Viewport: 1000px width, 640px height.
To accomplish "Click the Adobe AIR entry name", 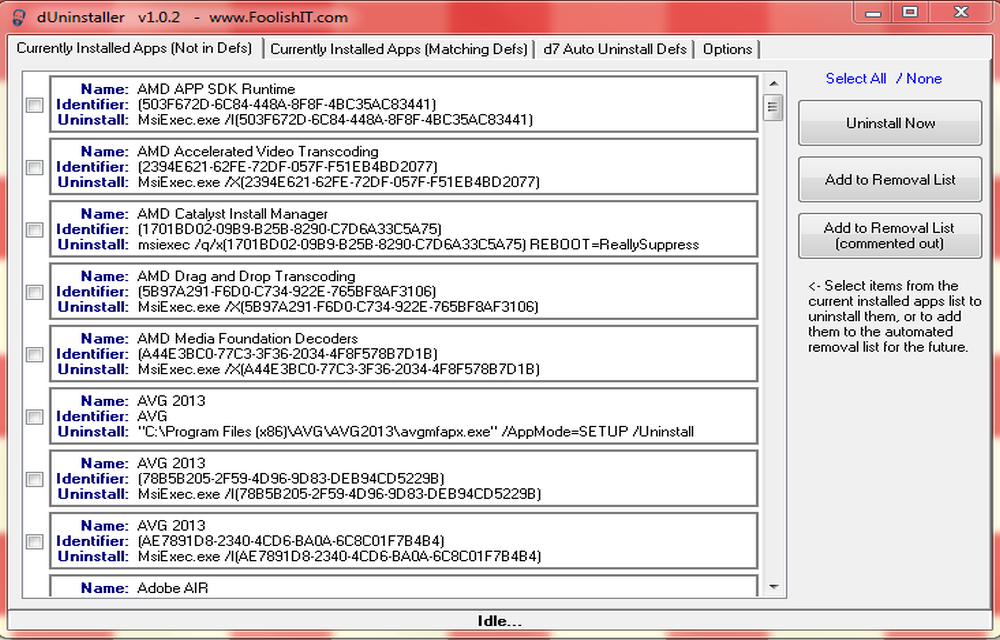I will click(x=173, y=588).
